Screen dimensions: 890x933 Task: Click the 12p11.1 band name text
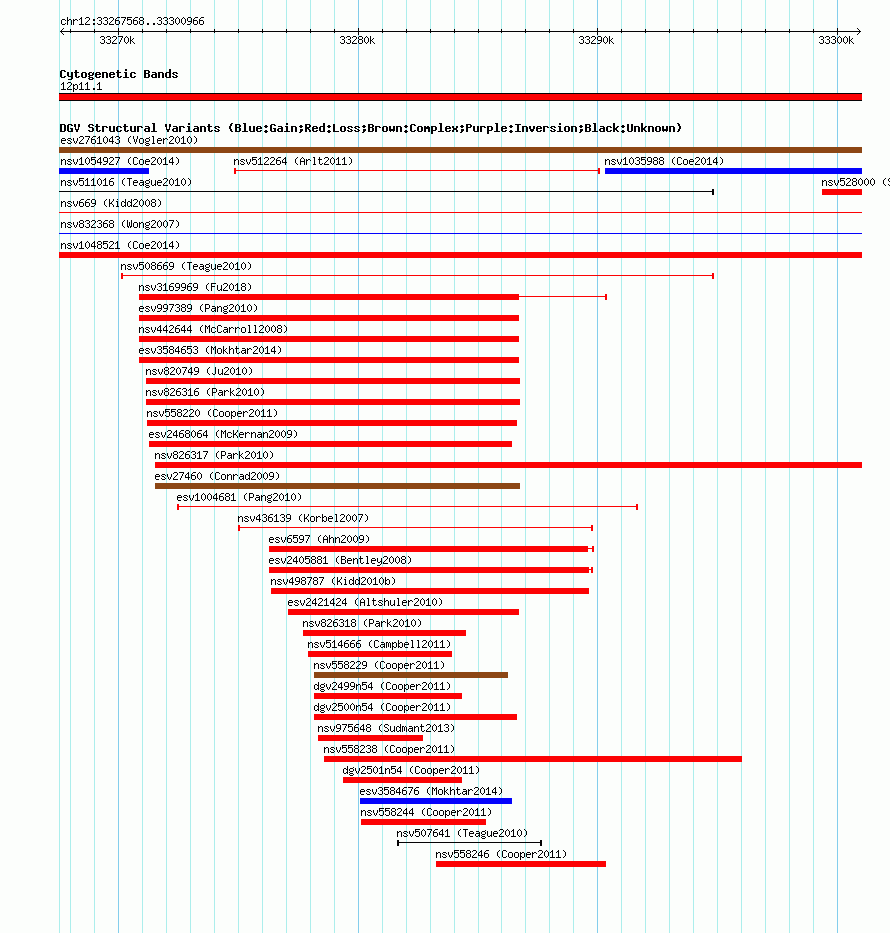[x=81, y=86]
